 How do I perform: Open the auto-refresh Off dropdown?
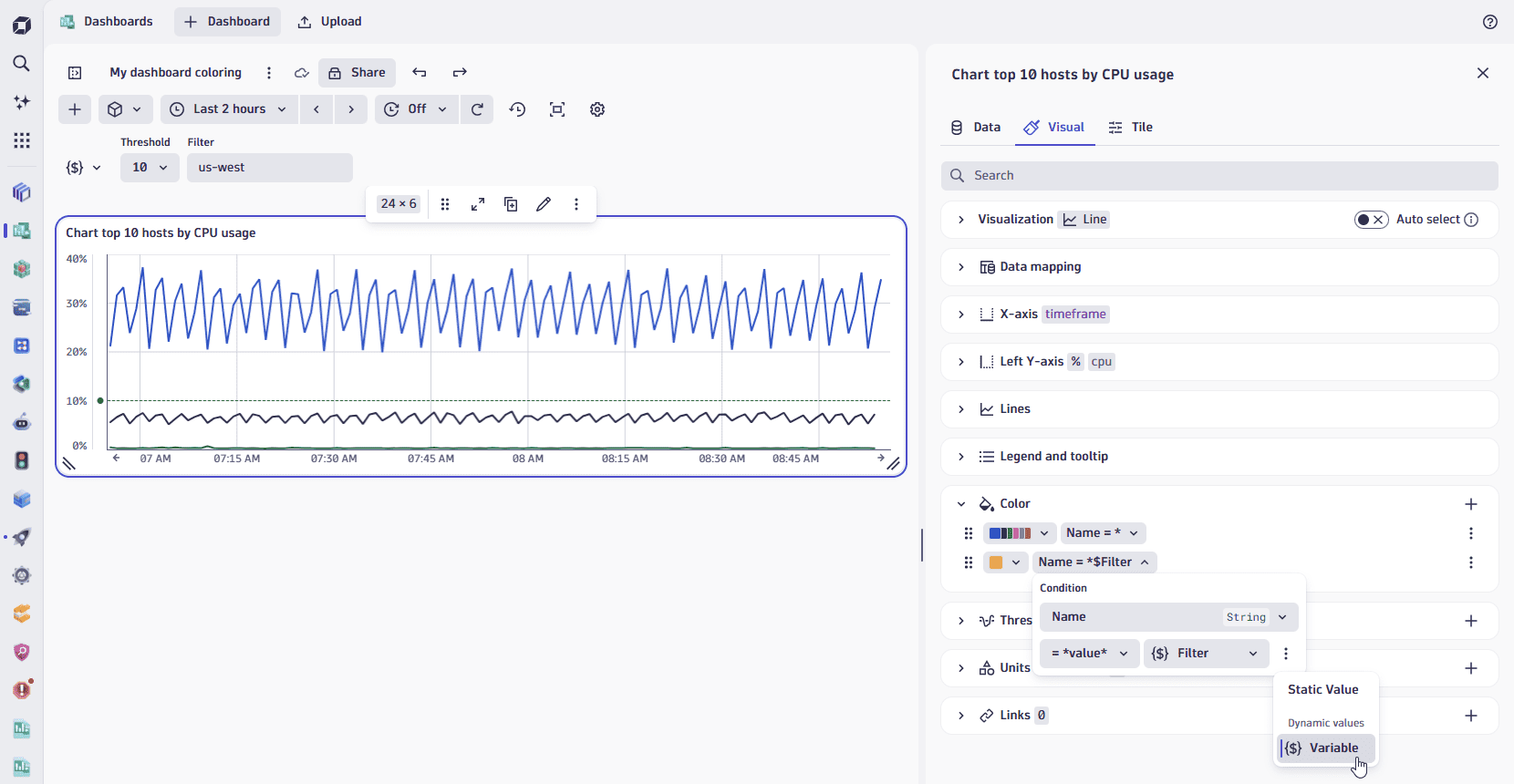click(x=416, y=109)
